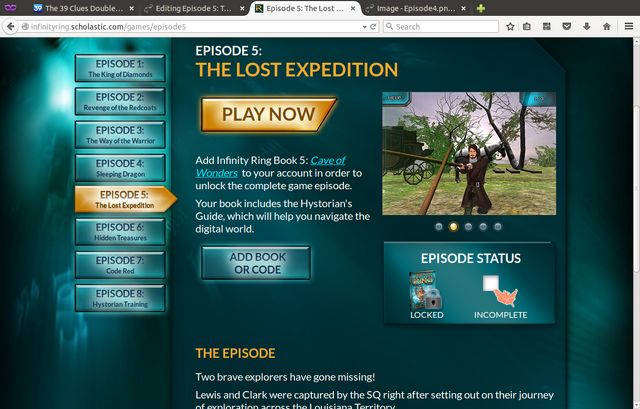Open the address bar history dropdown
Viewport: 640px width, 409px height.
click(364, 27)
